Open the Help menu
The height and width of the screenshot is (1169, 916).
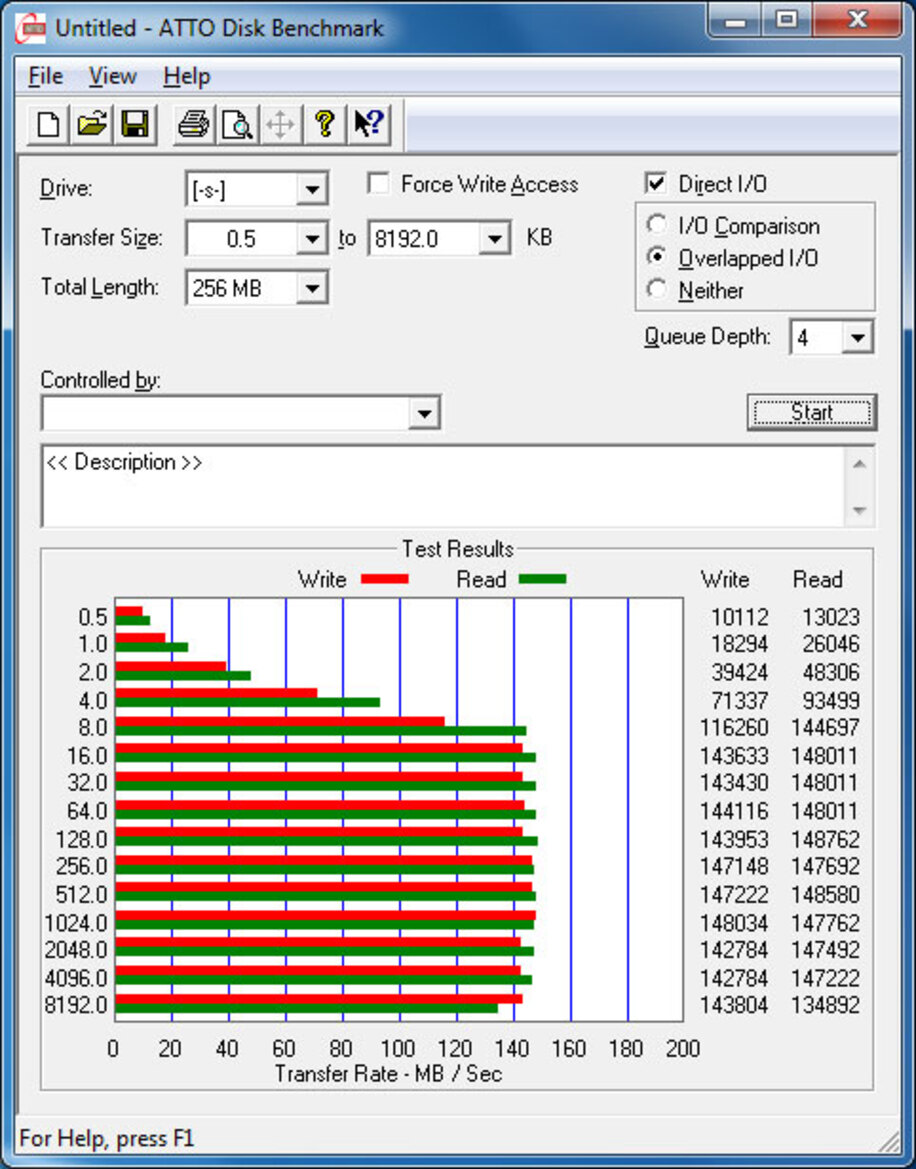coord(186,76)
